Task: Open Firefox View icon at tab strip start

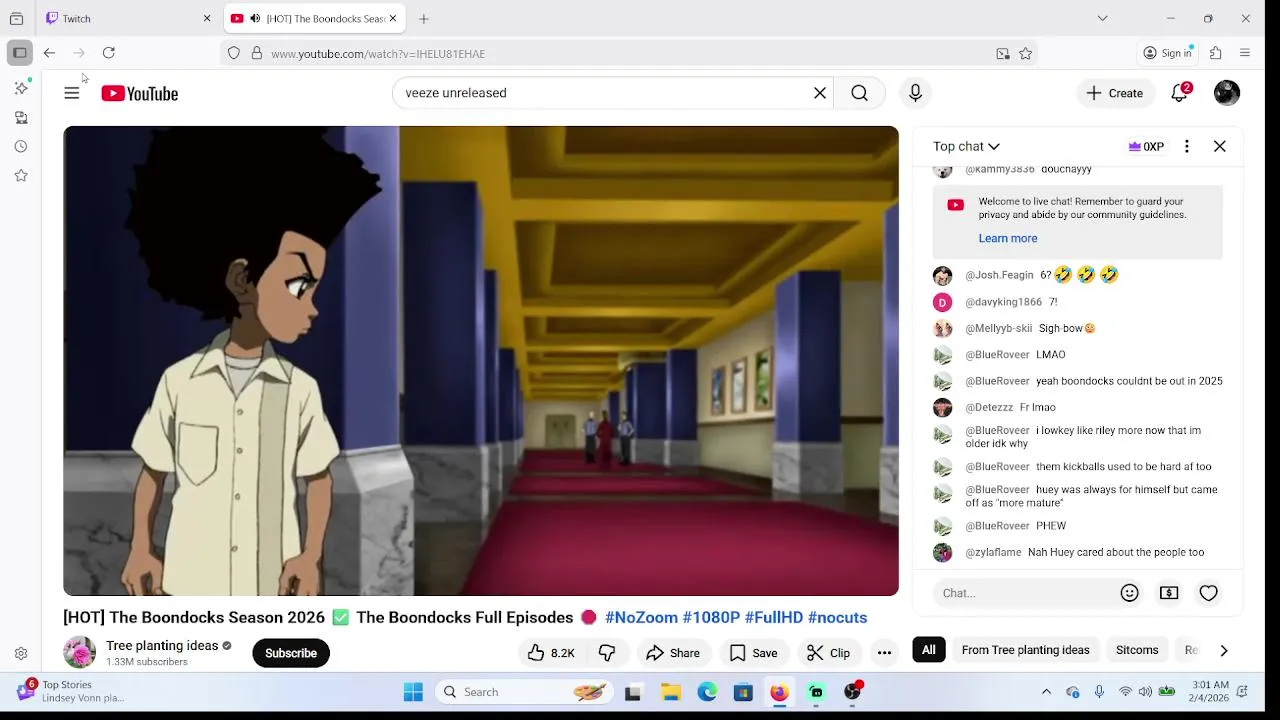Action: [x=16, y=18]
